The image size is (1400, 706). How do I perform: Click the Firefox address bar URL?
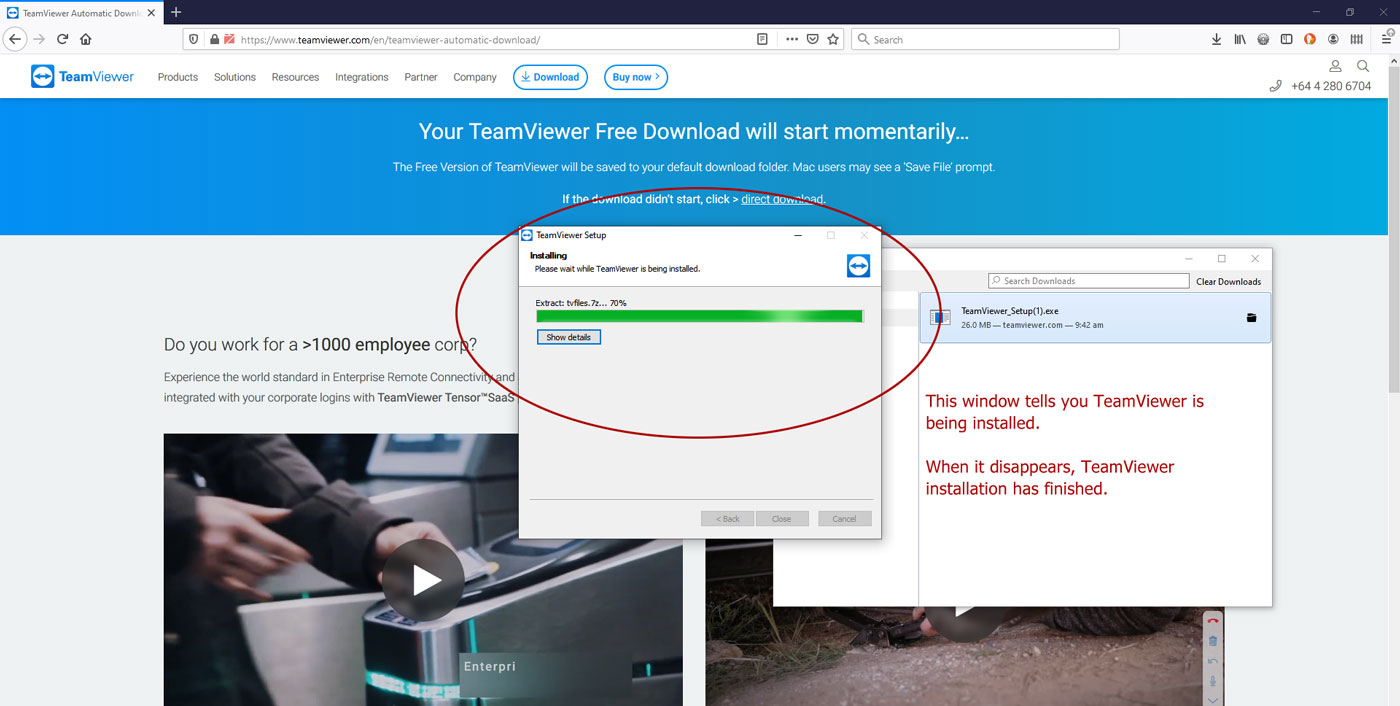click(390, 40)
